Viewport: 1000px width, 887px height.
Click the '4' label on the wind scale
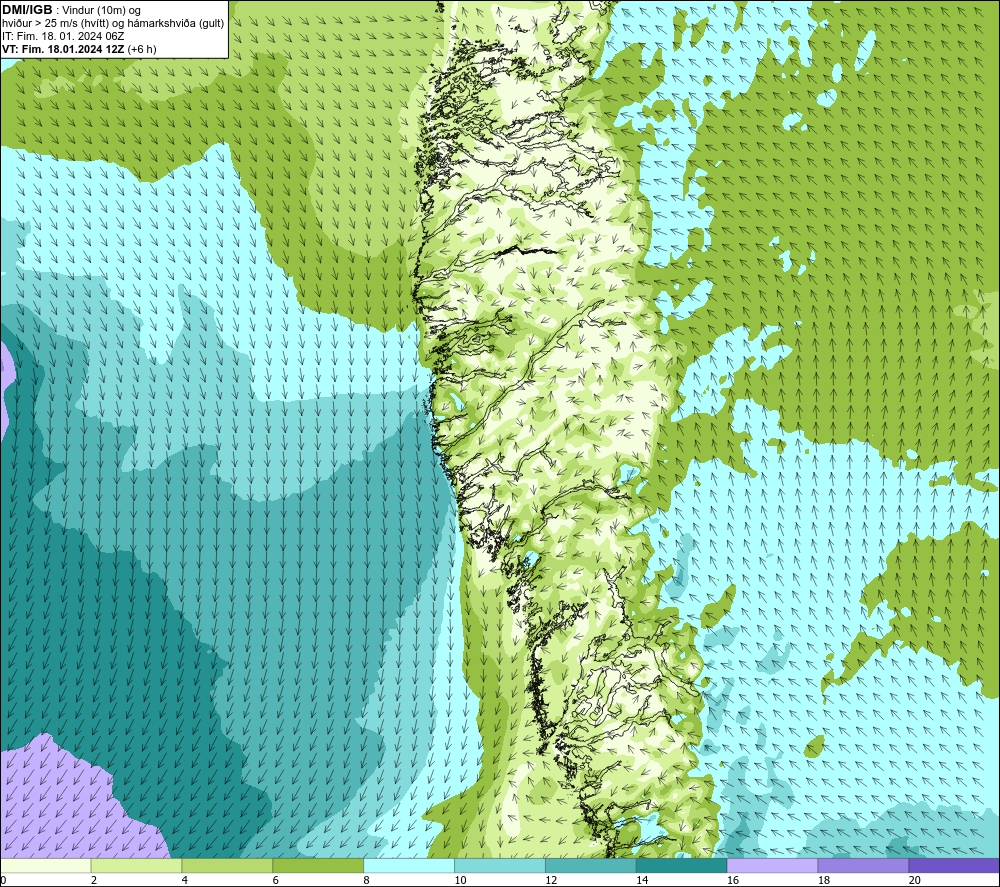[x=184, y=881]
